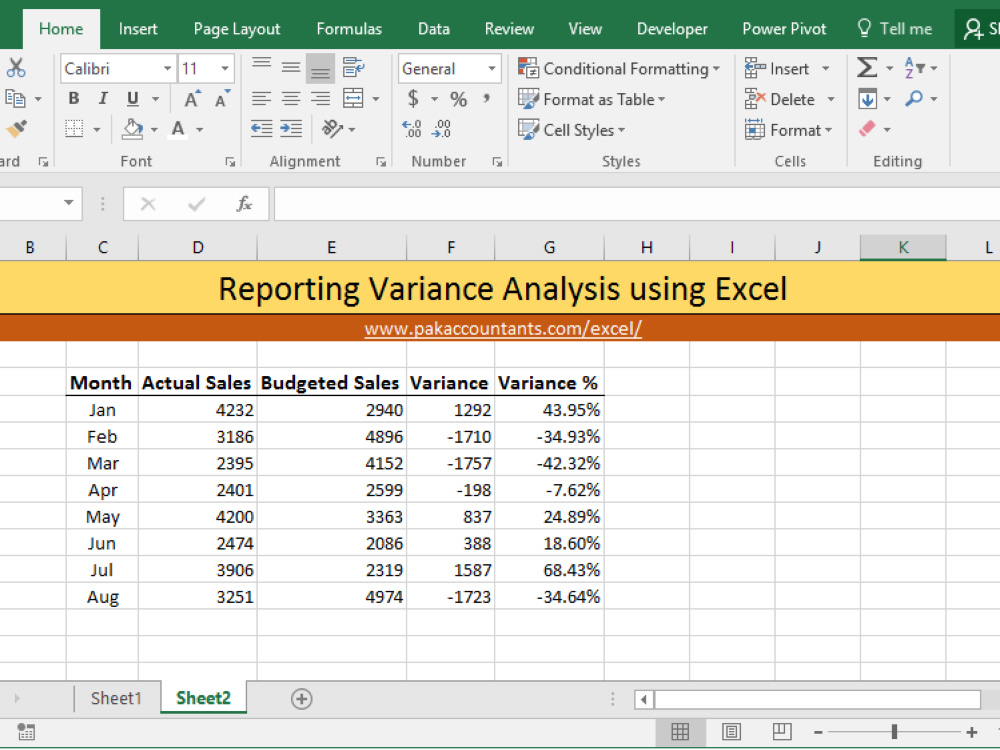Switch to Page Layout view in status bar
Screen dimensions: 1000x750
tap(731, 731)
